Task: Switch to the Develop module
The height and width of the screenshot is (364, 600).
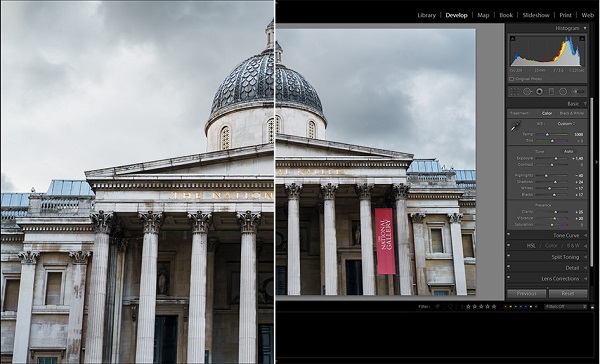Action: click(457, 15)
